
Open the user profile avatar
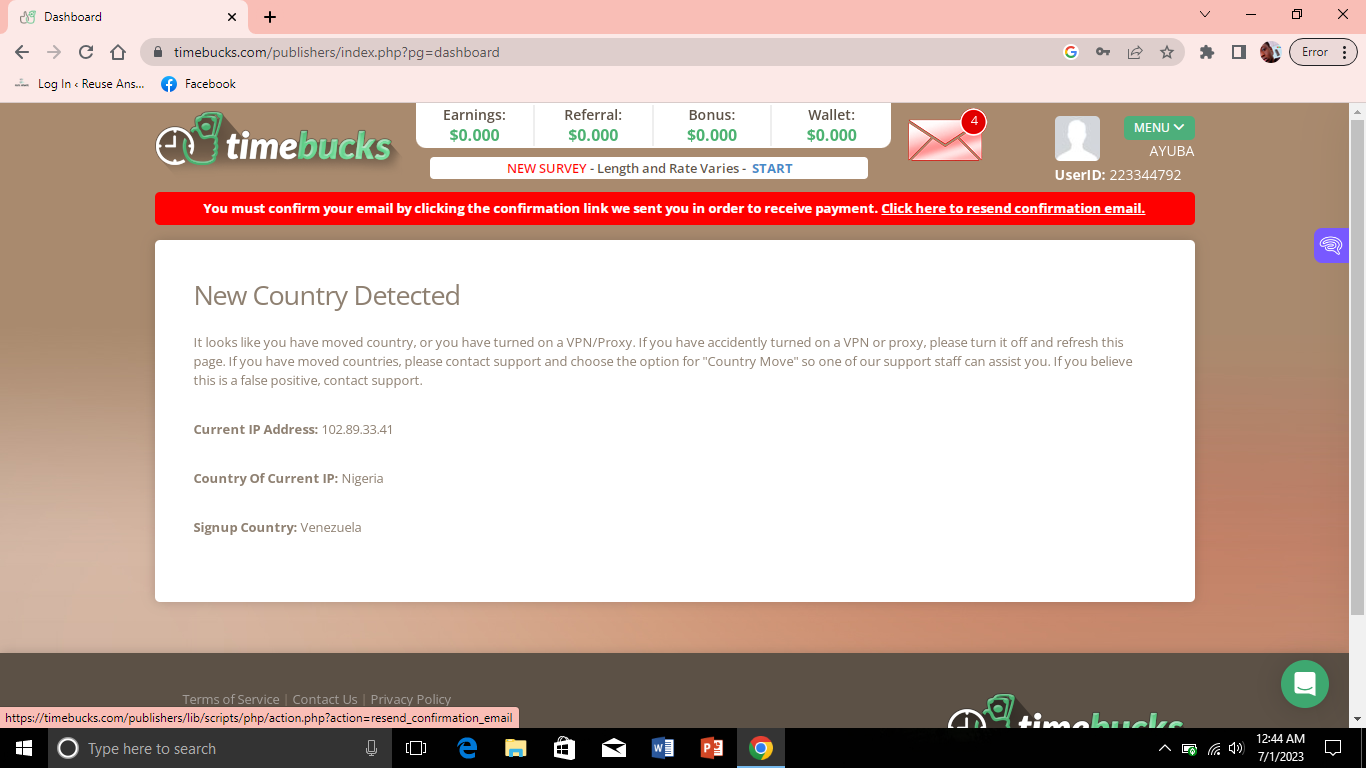(1077, 139)
